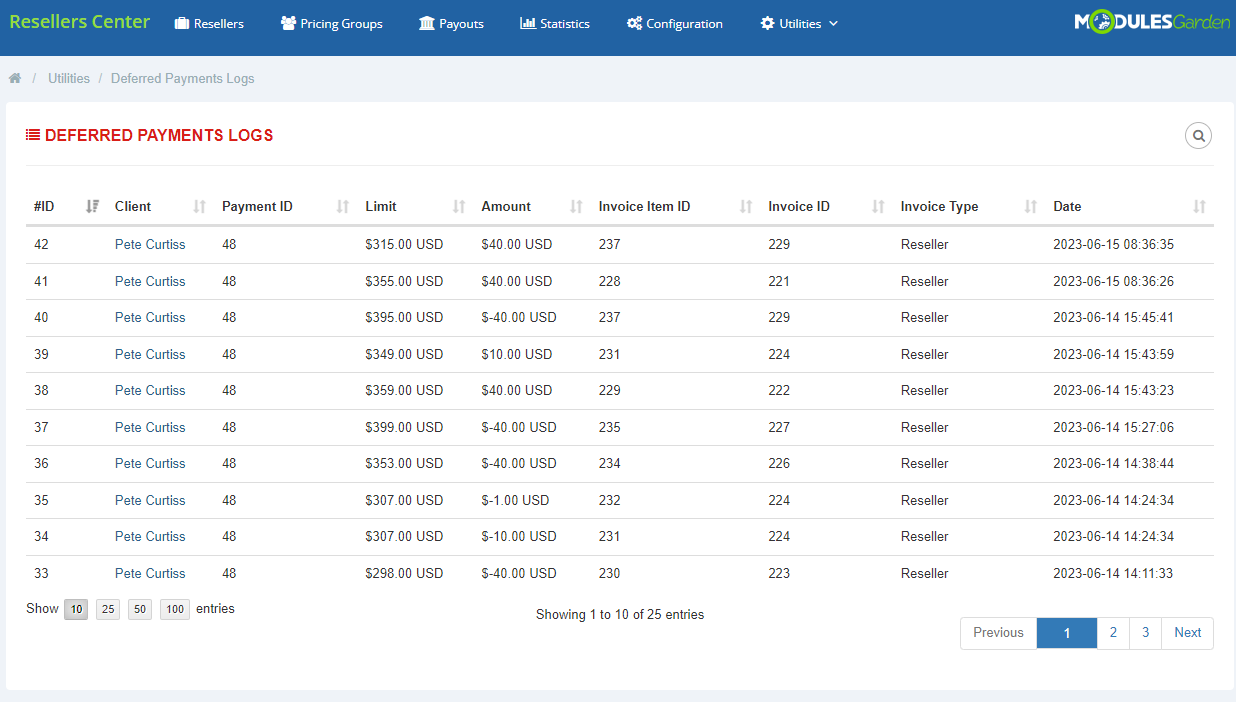Select the $10.00 USD amount cell
The height and width of the screenshot is (702, 1236).
pyautogui.click(x=516, y=354)
